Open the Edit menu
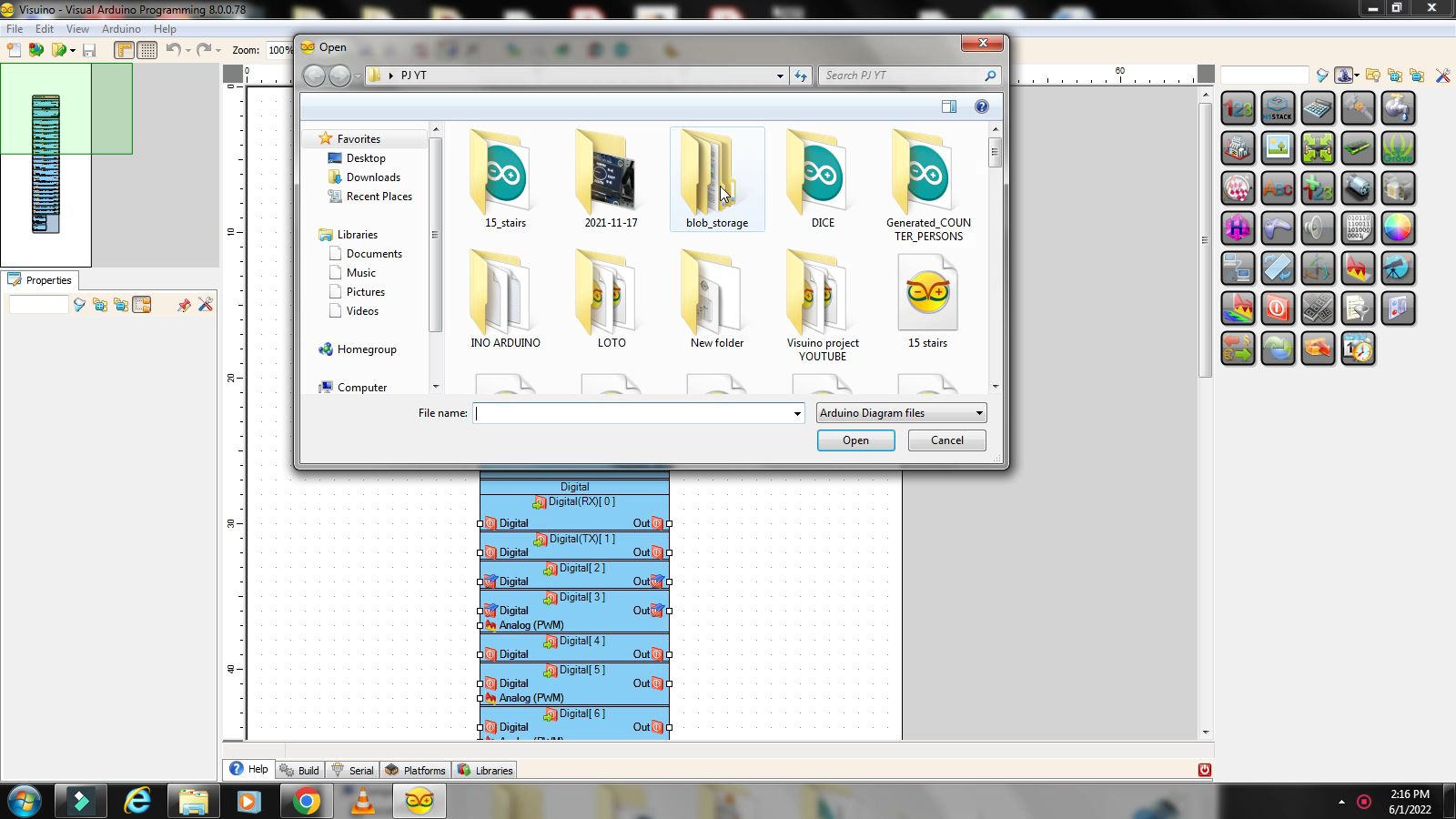 point(45,28)
